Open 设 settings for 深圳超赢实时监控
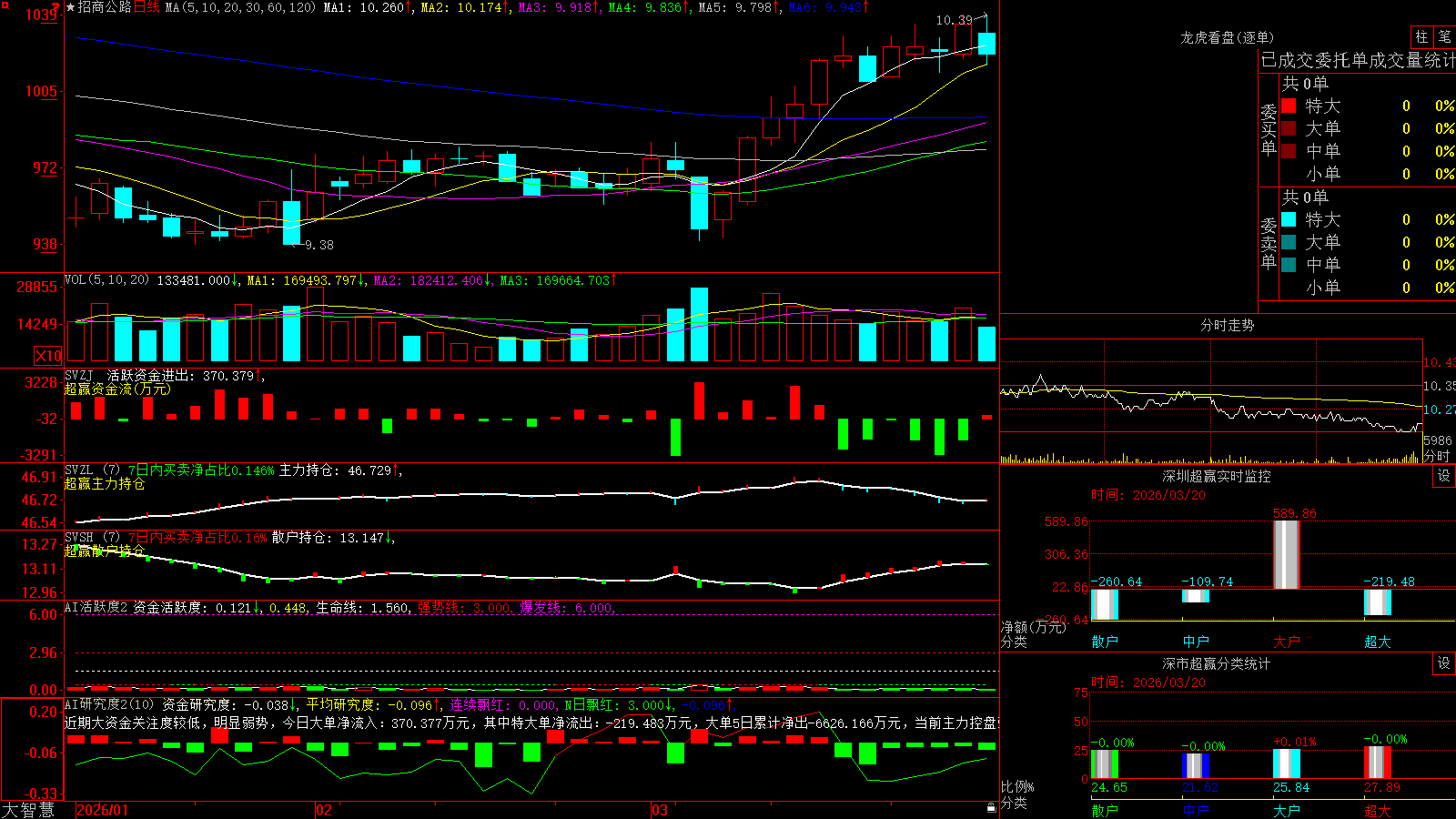The width and height of the screenshot is (1456, 819). pyautogui.click(x=1444, y=476)
